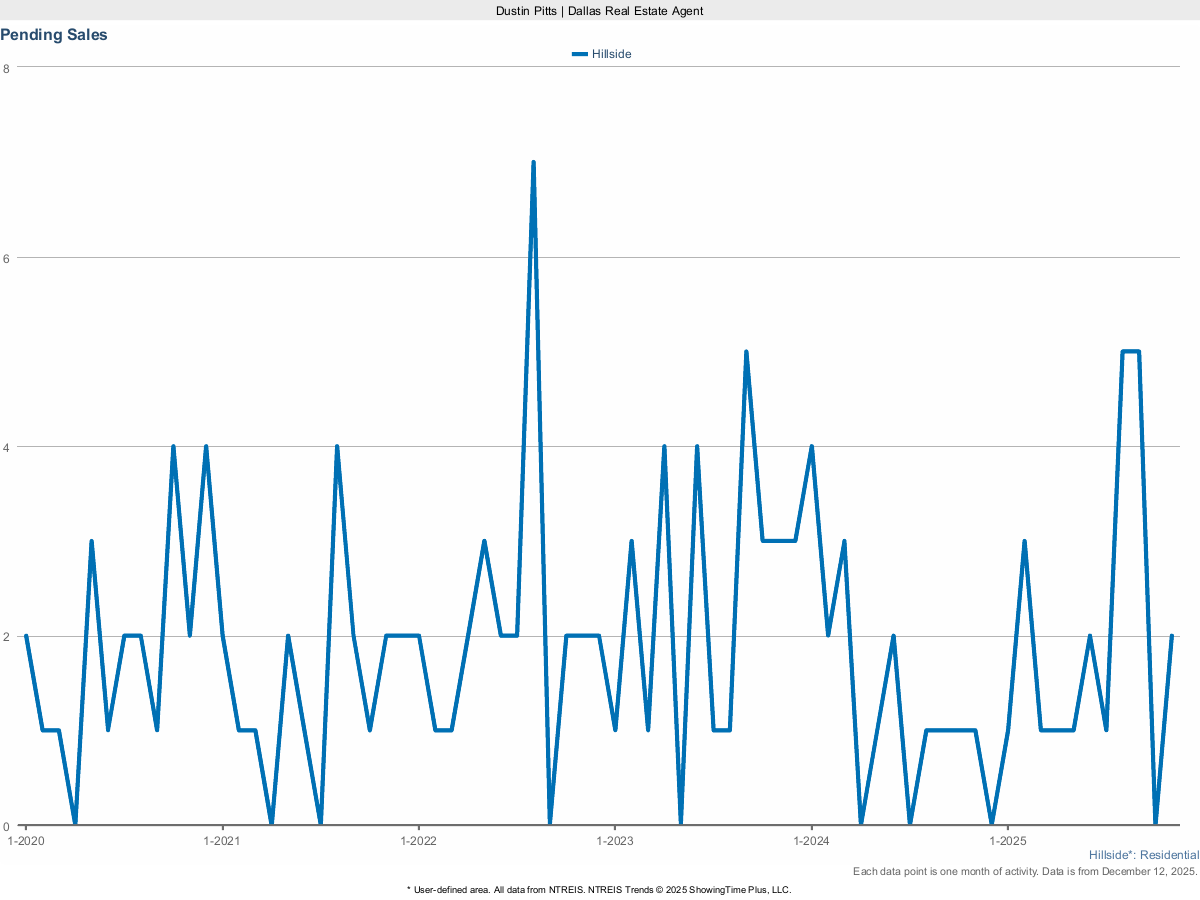The image size is (1200, 900).
Task: Click the zero-value dip in early 2020
Action: [73, 825]
